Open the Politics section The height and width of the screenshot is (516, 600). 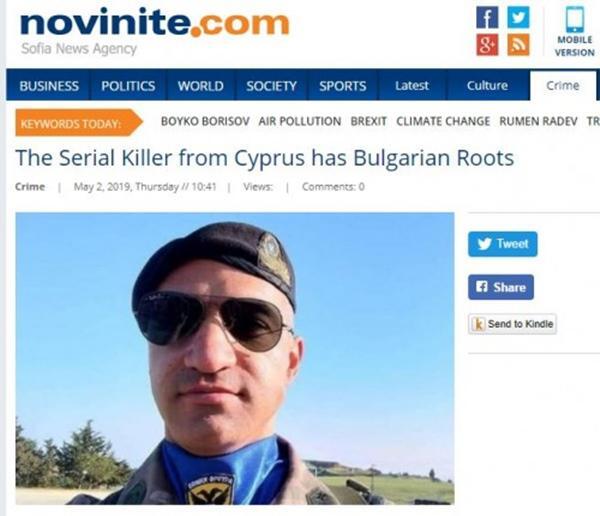coord(128,86)
